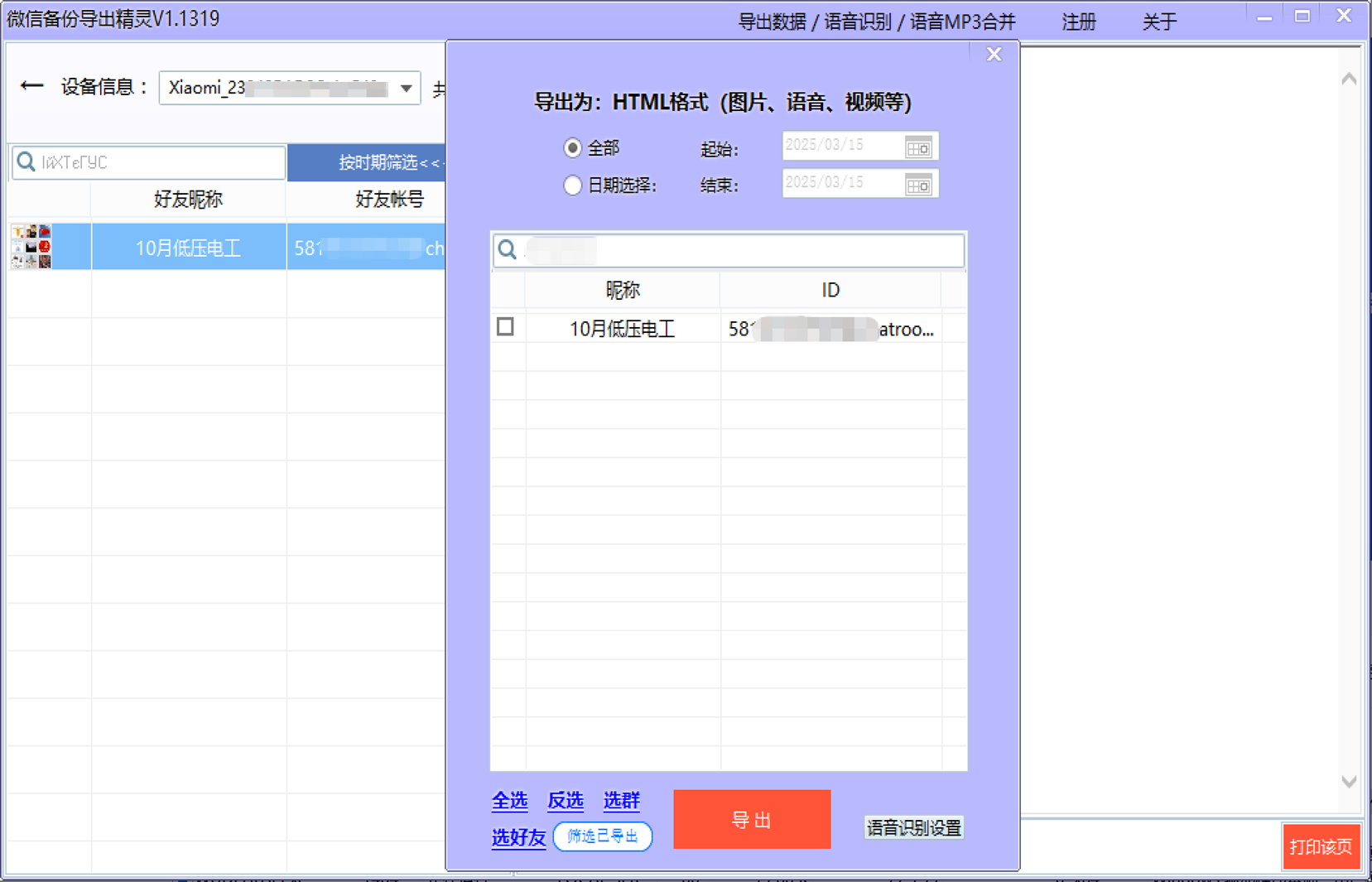Click the dialog's search magnifier icon

[508, 249]
